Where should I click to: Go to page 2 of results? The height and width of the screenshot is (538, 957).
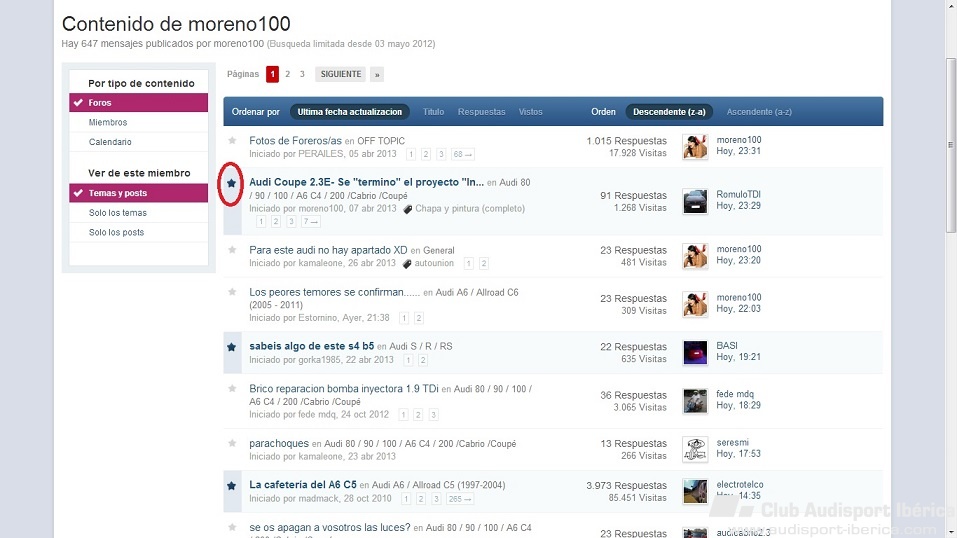(287, 74)
